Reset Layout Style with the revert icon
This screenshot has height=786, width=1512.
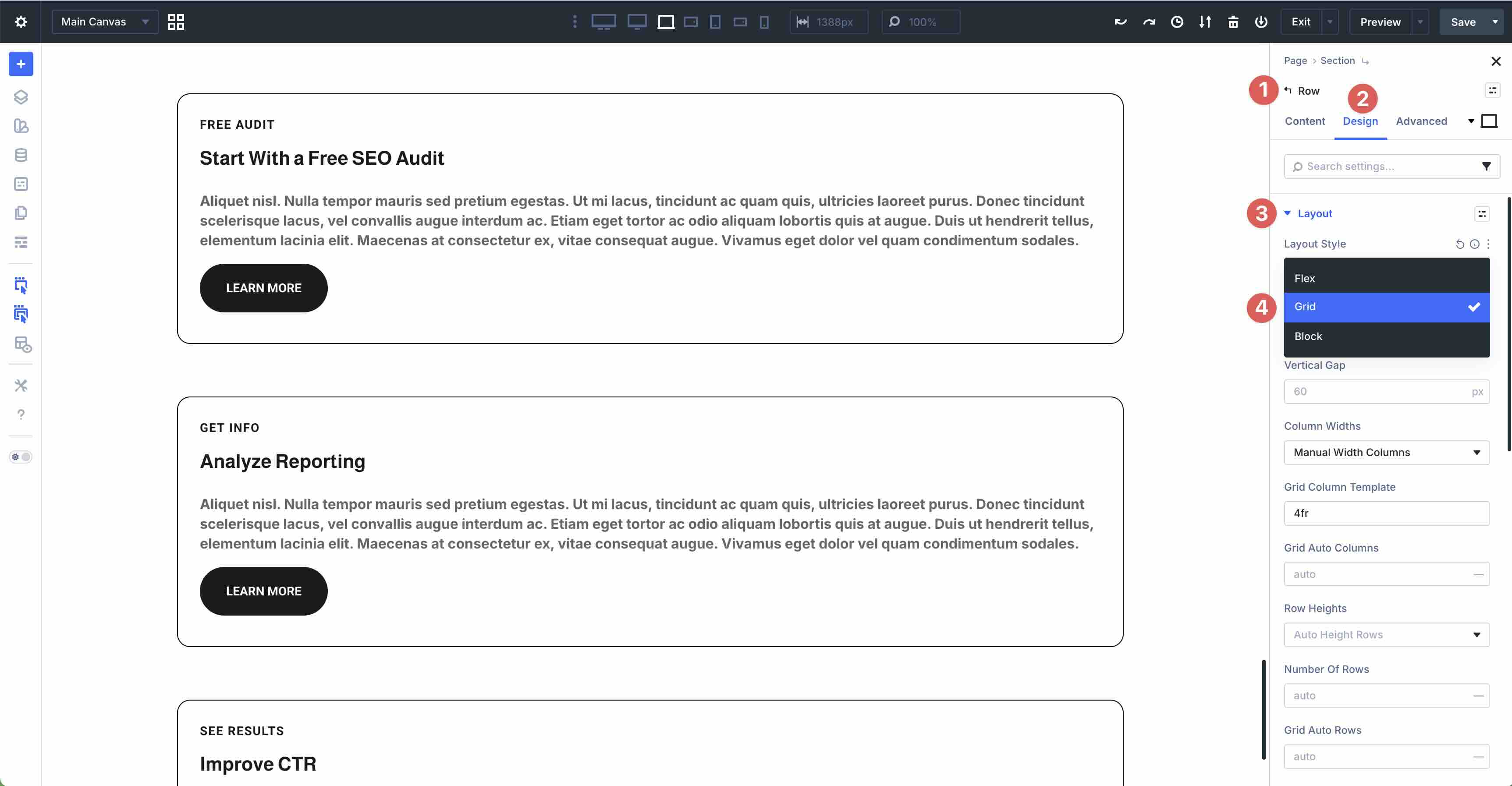pyautogui.click(x=1460, y=244)
